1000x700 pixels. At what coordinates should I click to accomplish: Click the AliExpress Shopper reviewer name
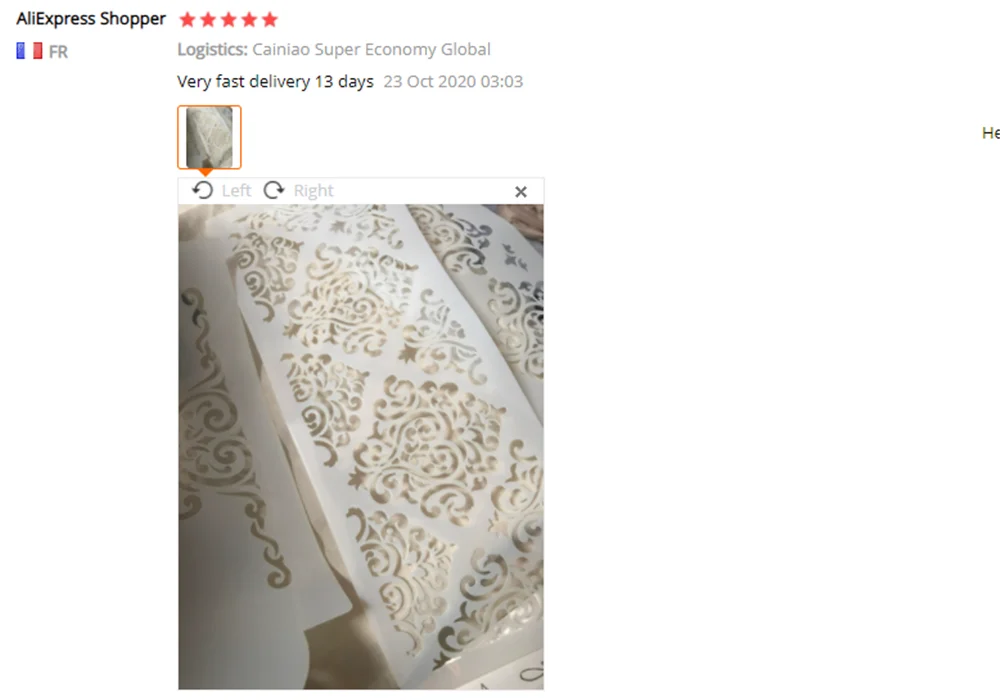coord(91,19)
